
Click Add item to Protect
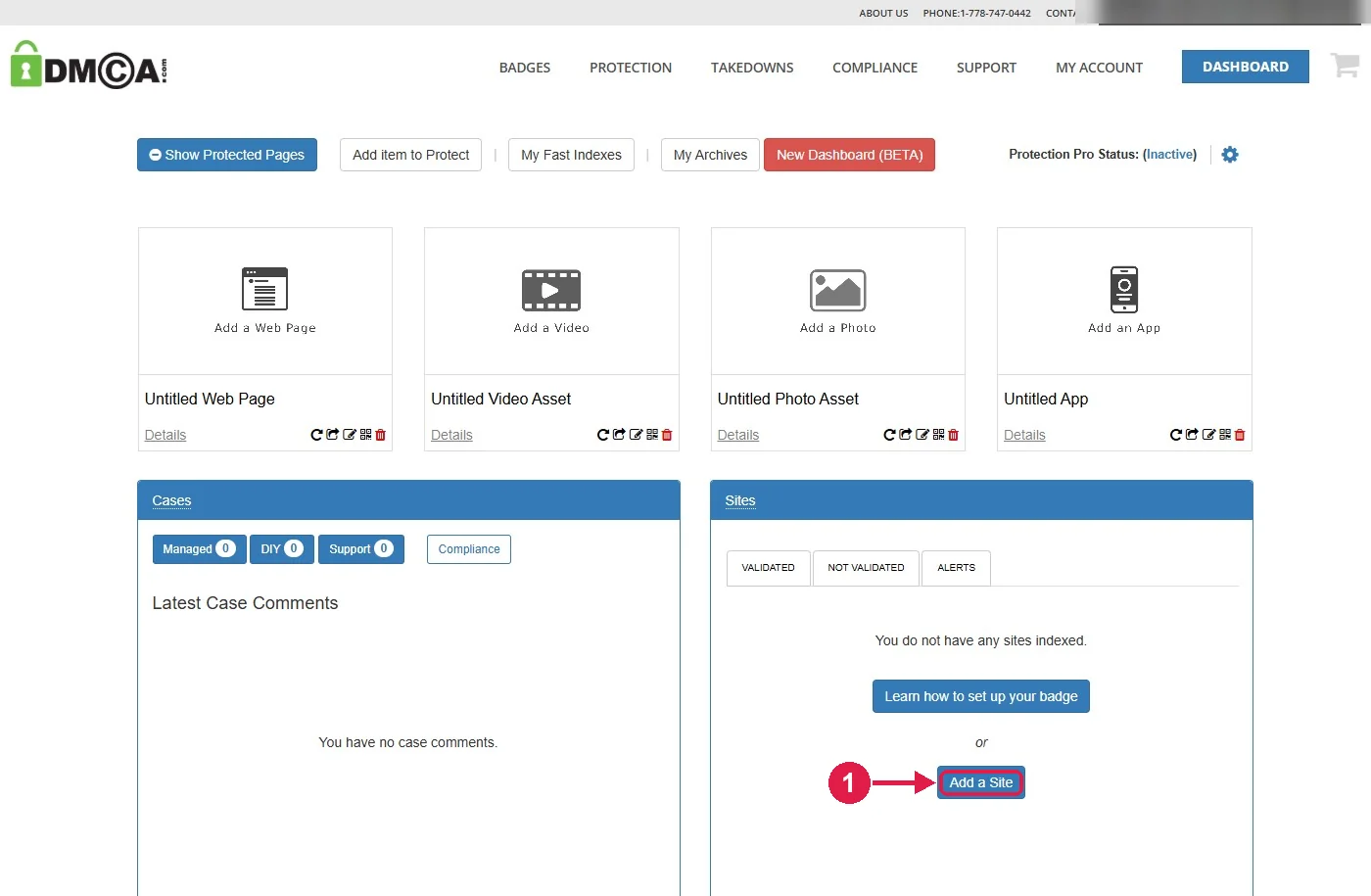(411, 155)
